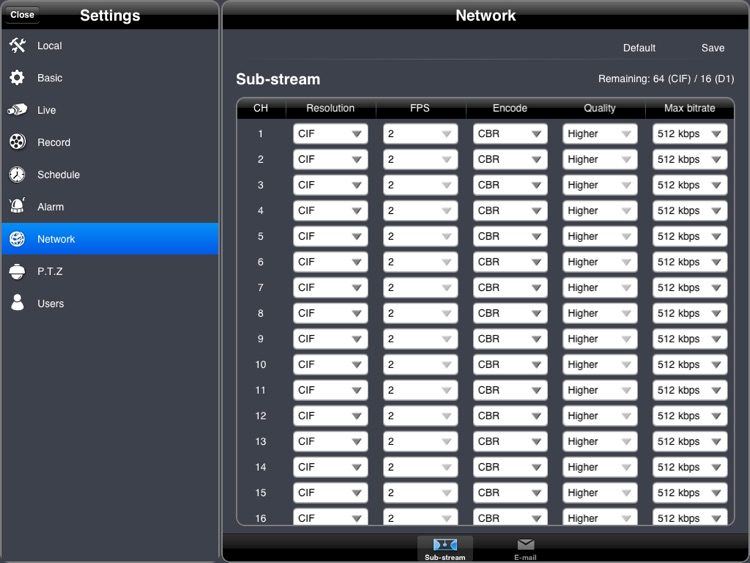This screenshot has width=750, height=563.
Task: Click the channel number 8 cell
Action: click(261, 313)
